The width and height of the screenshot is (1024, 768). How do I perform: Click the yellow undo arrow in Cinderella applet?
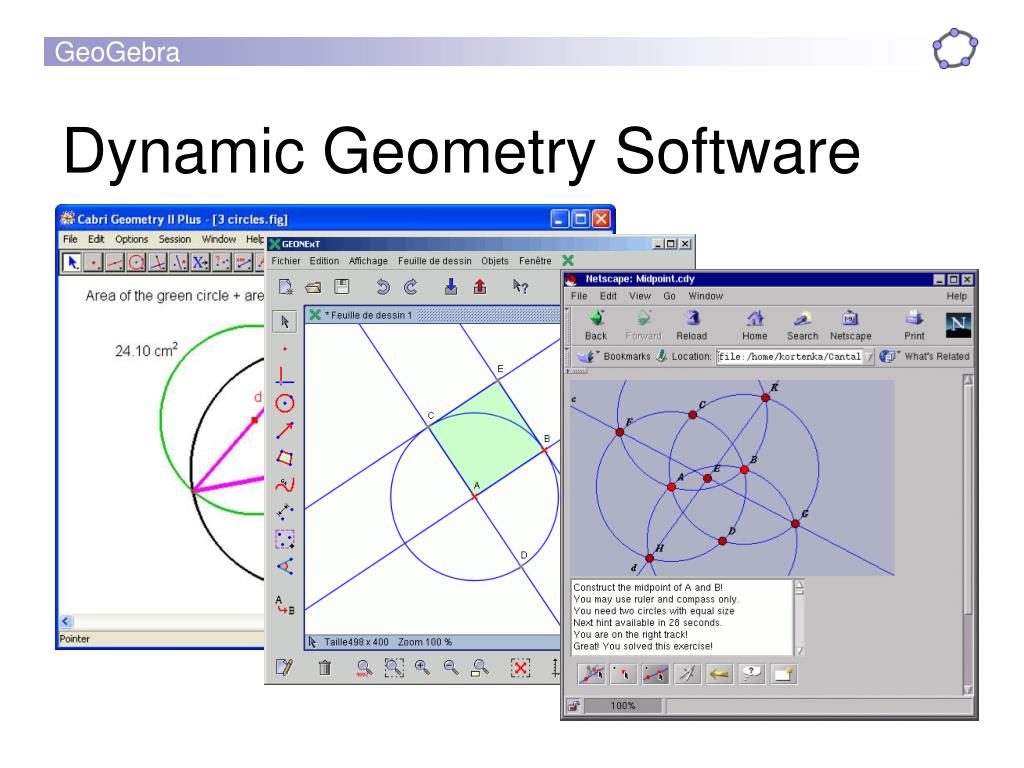pyautogui.click(x=719, y=674)
